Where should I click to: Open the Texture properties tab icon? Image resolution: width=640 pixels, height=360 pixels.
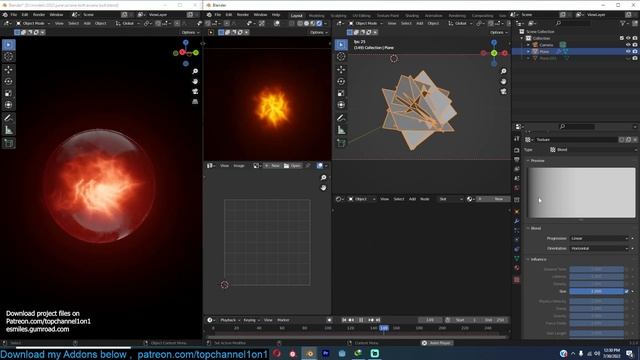517,280
